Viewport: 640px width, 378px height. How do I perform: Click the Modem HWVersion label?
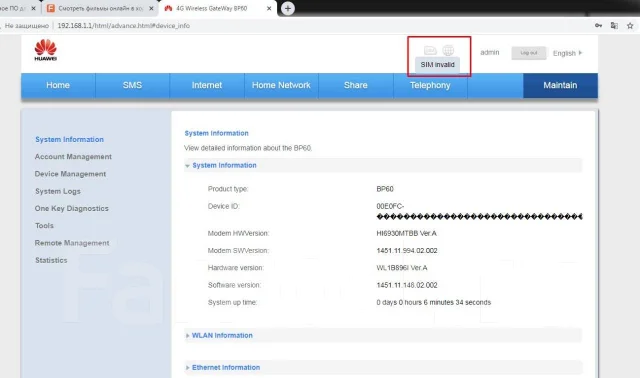(x=238, y=233)
